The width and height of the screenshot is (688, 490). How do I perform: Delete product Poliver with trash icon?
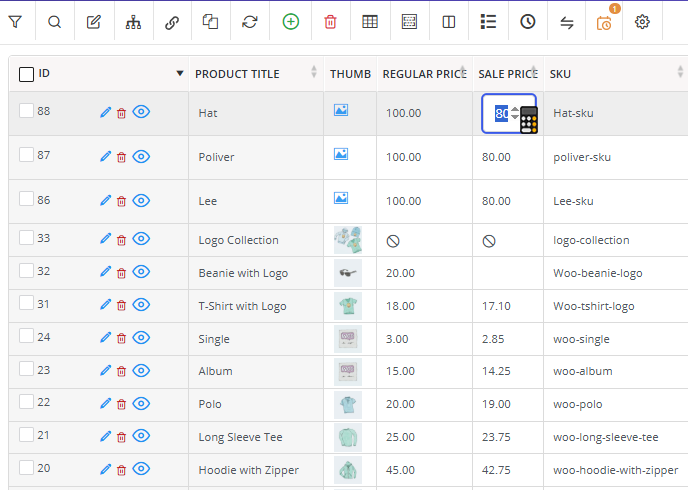tap(122, 157)
